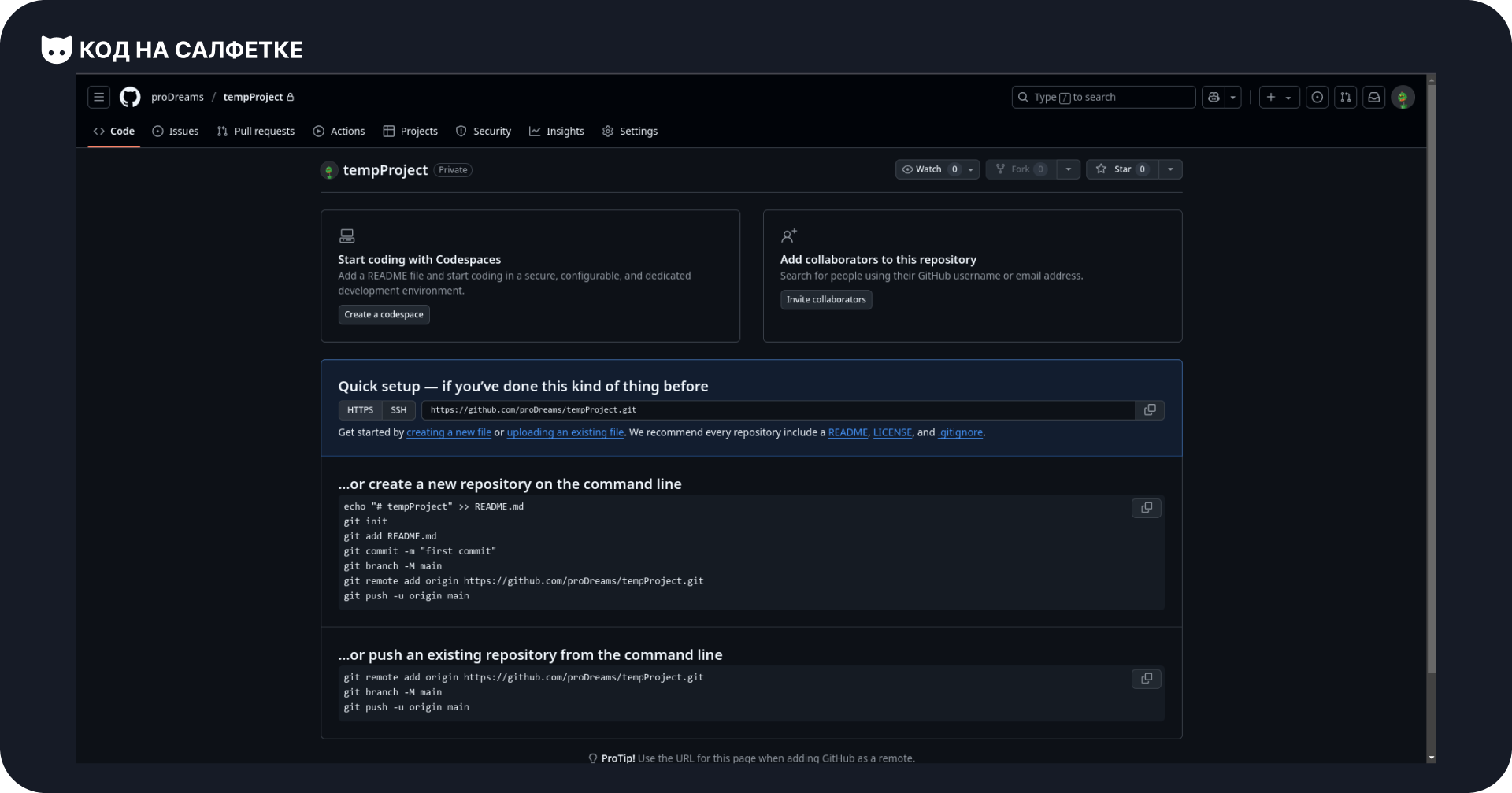1512x793 pixels.
Task: Open the user profile avatar menu
Action: pos(1403,97)
